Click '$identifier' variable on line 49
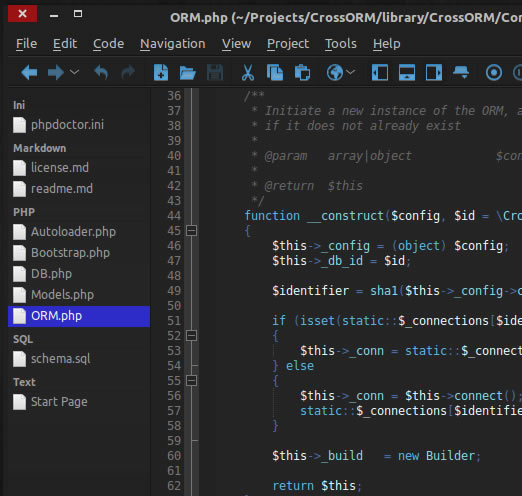Image resolution: width=522 pixels, height=496 pixels. point(310,291)
